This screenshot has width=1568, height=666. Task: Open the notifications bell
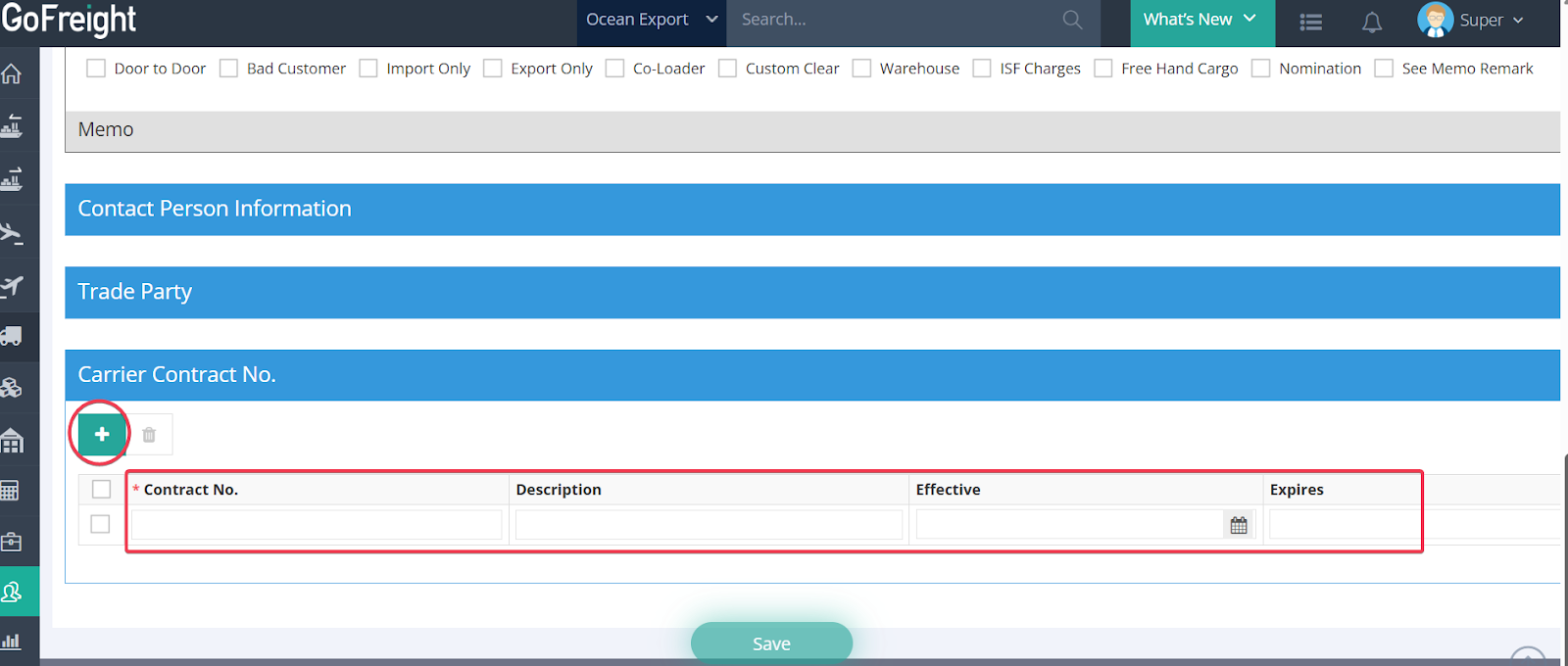coord(1372,23)
